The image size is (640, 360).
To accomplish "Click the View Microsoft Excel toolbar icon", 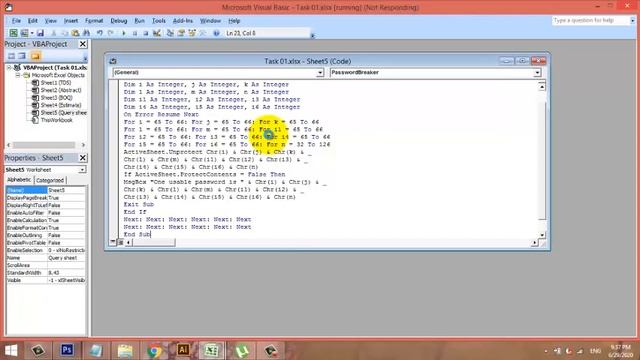I will click(x=13, y=33).
